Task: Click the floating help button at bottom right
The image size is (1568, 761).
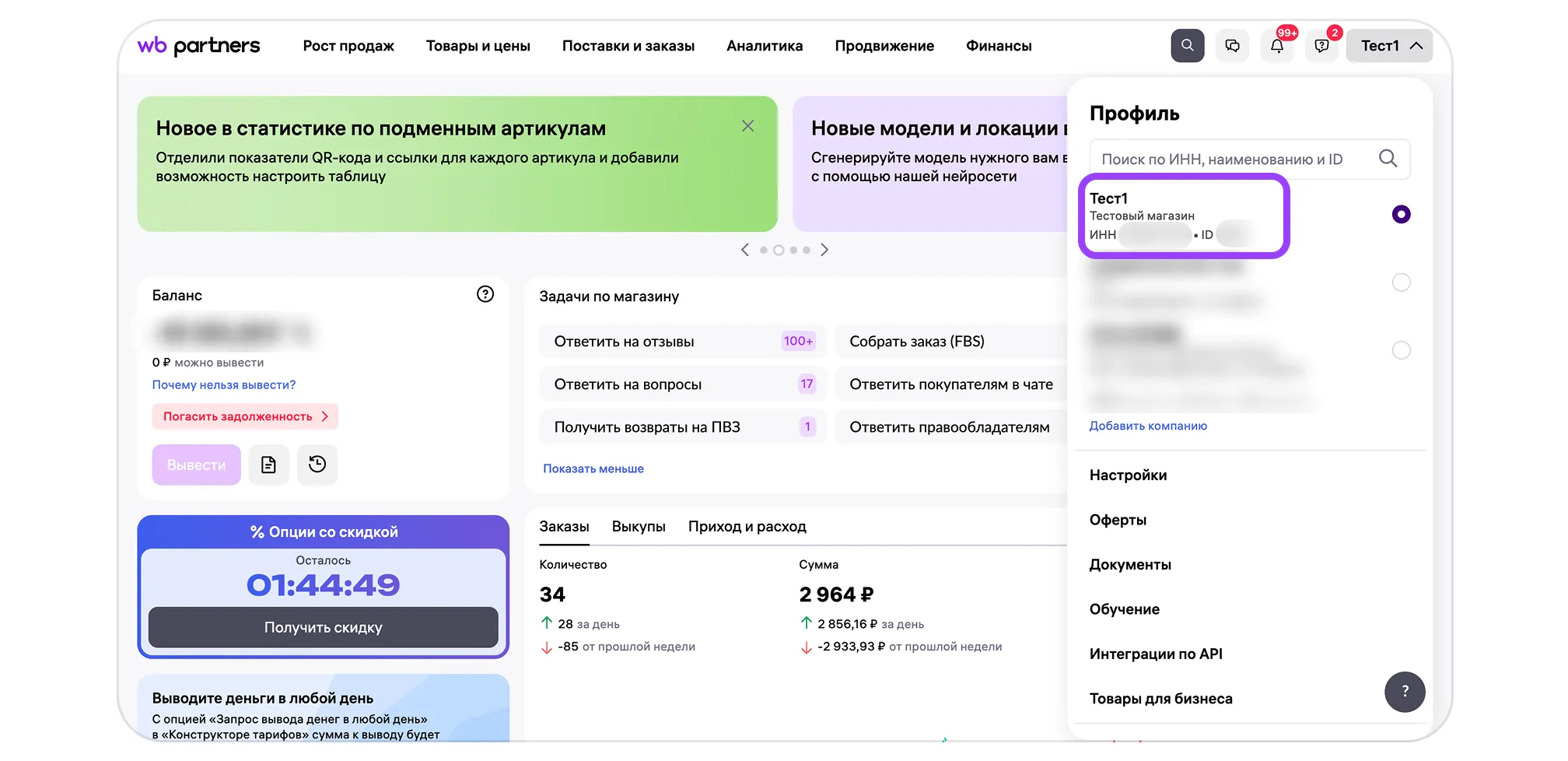Action: [1405, 692]
